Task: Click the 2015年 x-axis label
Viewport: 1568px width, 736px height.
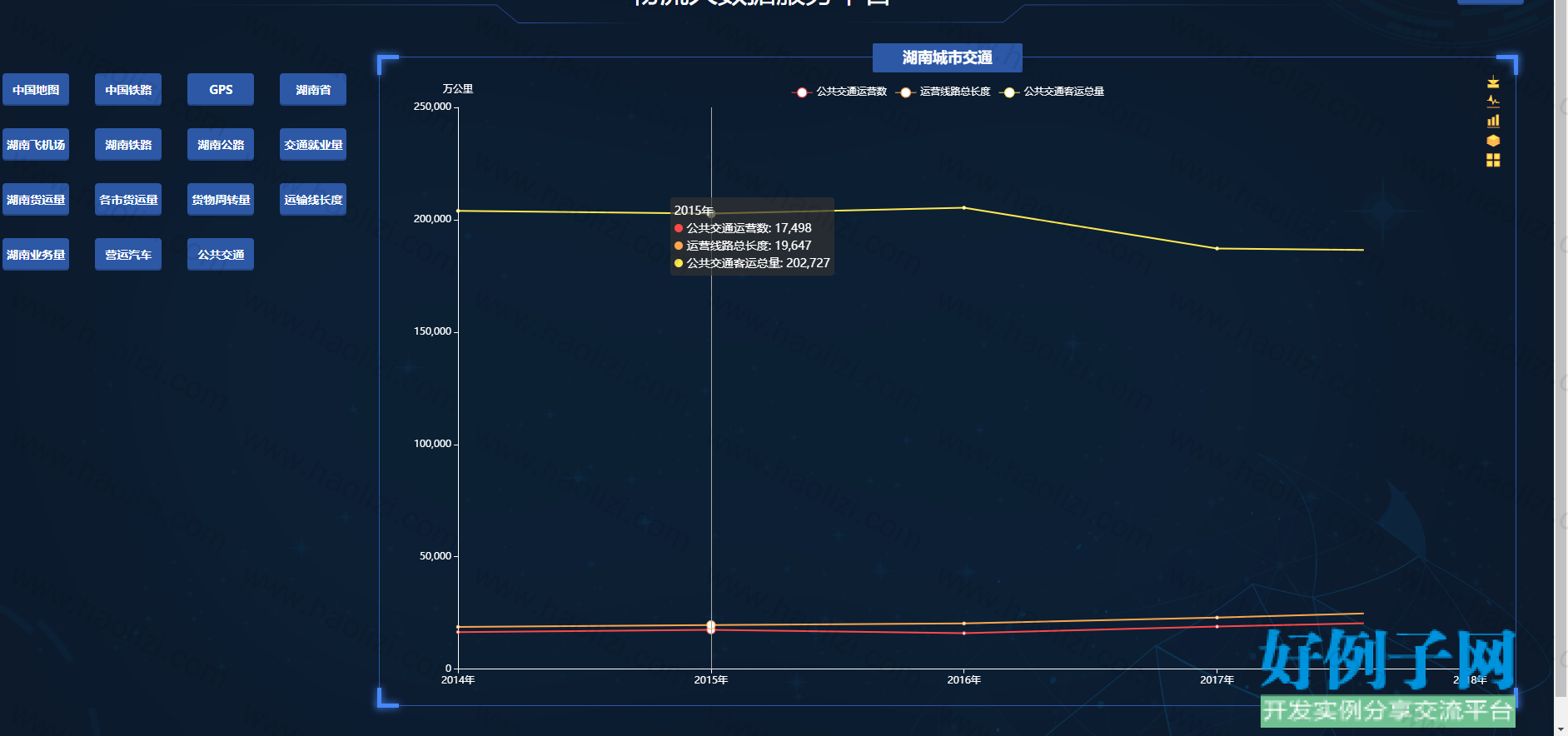Action: (711, 680)
